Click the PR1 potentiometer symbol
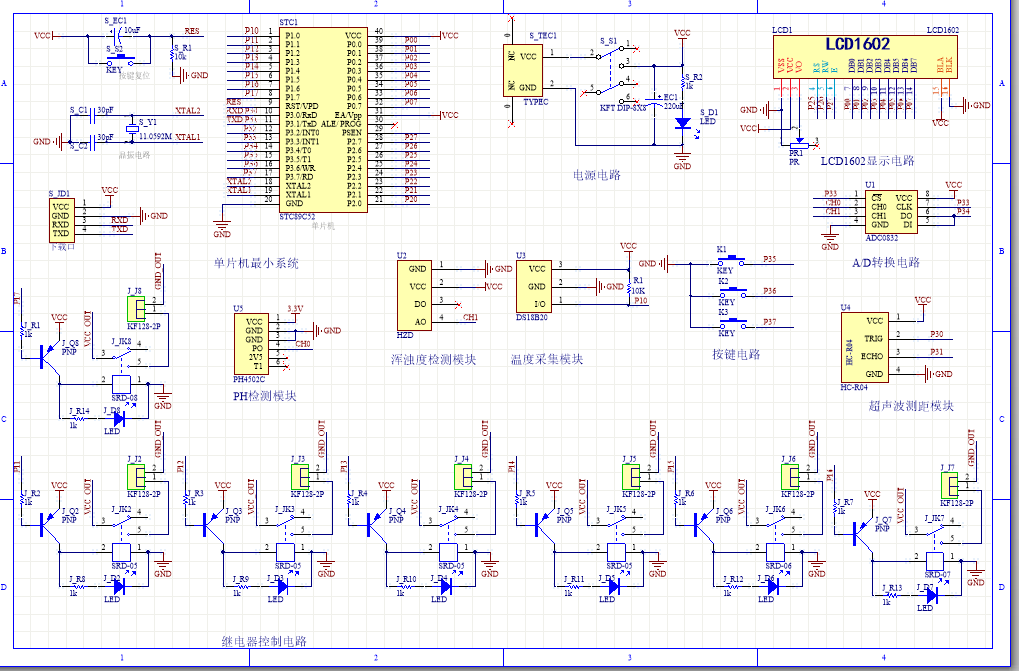 pos(798,146)
